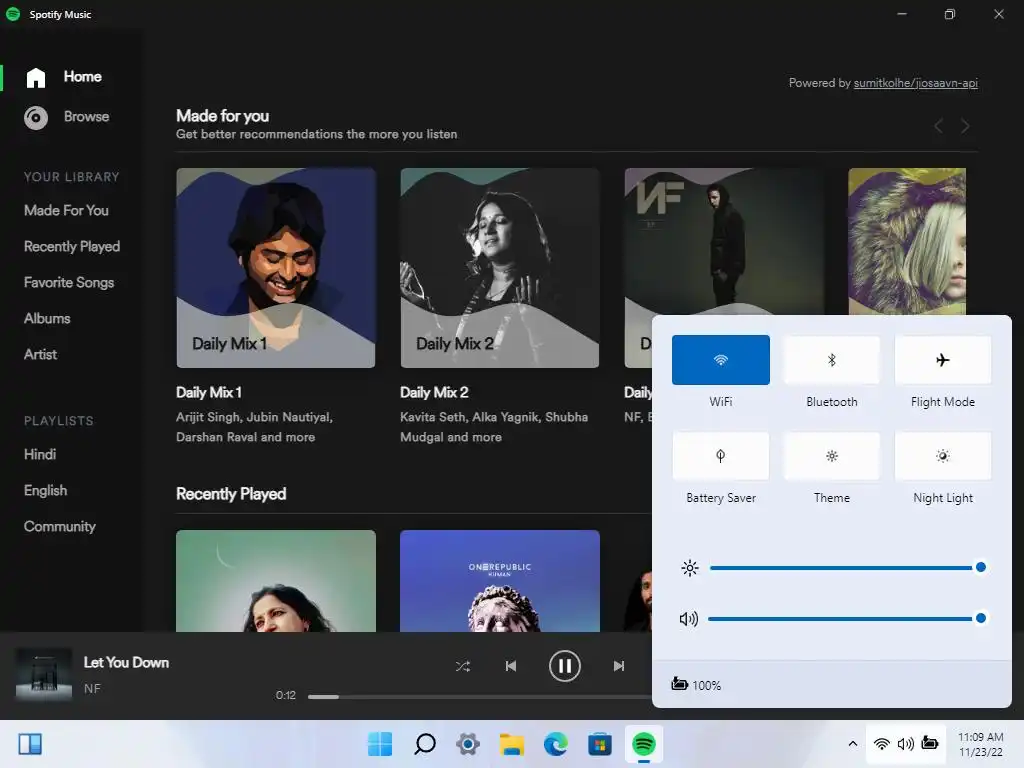Open the Daily Mix 2 cover
Image resolution: width=1024 pixels, height=768 pixels.
click(500, 268)
